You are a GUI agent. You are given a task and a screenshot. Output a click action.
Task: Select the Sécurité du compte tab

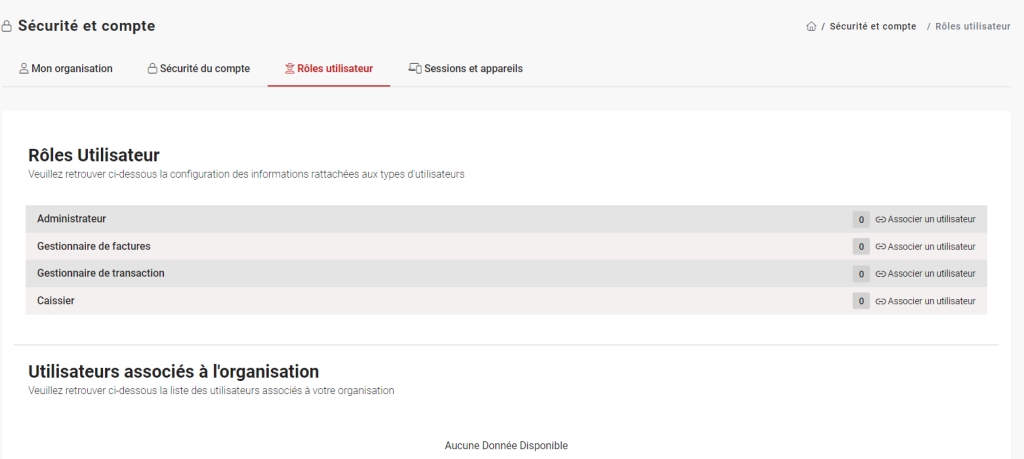(205, 69)
